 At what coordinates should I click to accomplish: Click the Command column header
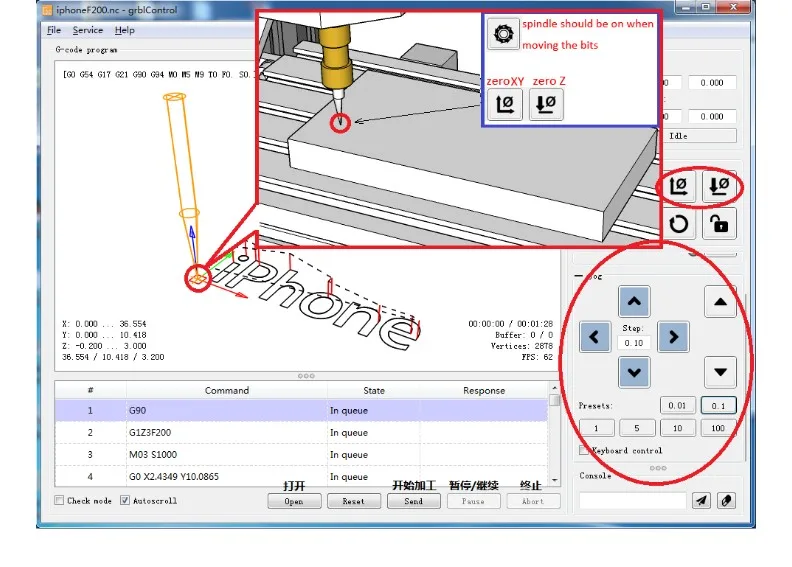click(x=227, y=390)
